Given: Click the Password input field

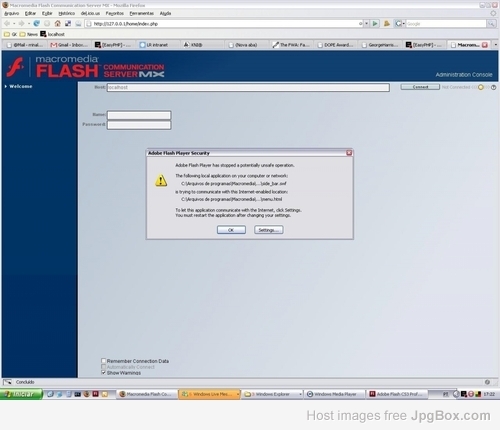Looking at the screenshot, I should pos(139,125).
